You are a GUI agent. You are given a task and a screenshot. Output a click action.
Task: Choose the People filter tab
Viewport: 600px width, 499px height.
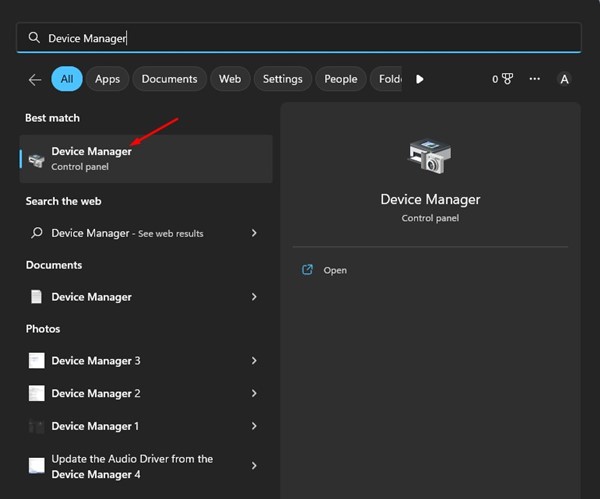[340, 79]
